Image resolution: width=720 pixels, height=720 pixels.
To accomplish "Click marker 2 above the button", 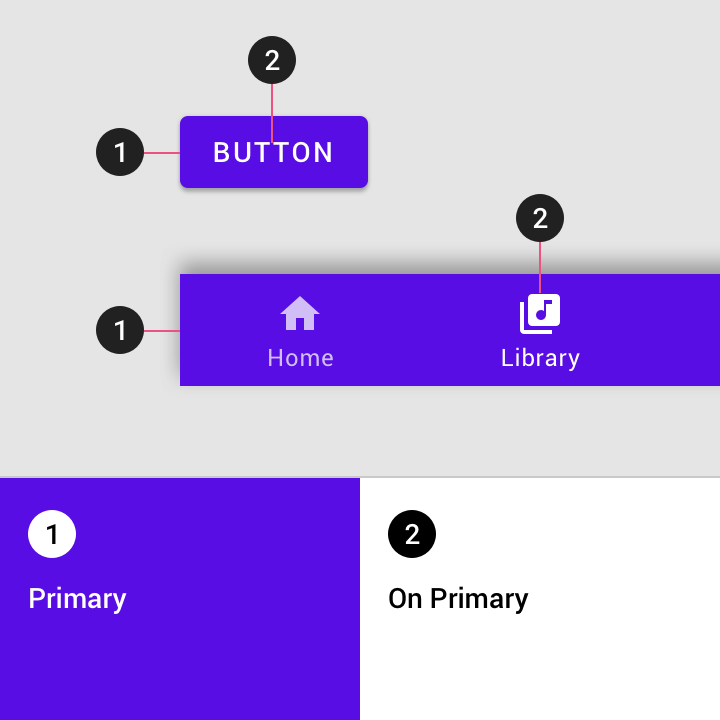I will tap(272, 60).
